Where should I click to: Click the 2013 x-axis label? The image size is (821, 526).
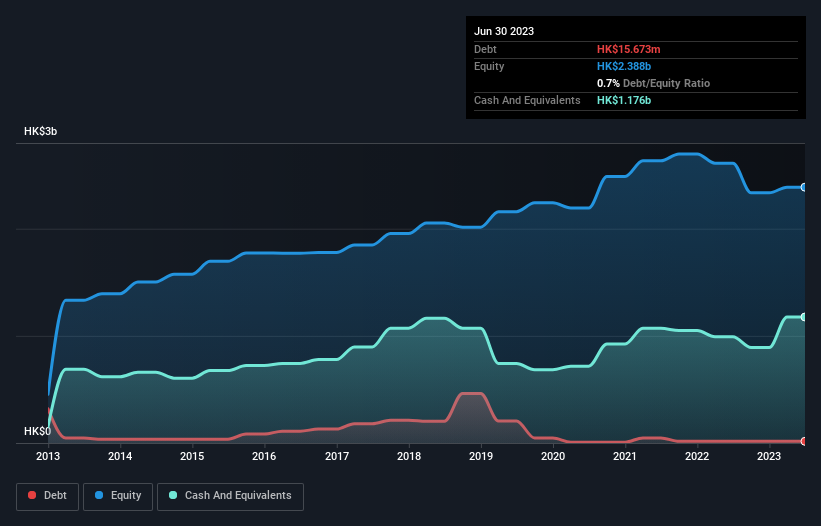click(x=48, y=456)
